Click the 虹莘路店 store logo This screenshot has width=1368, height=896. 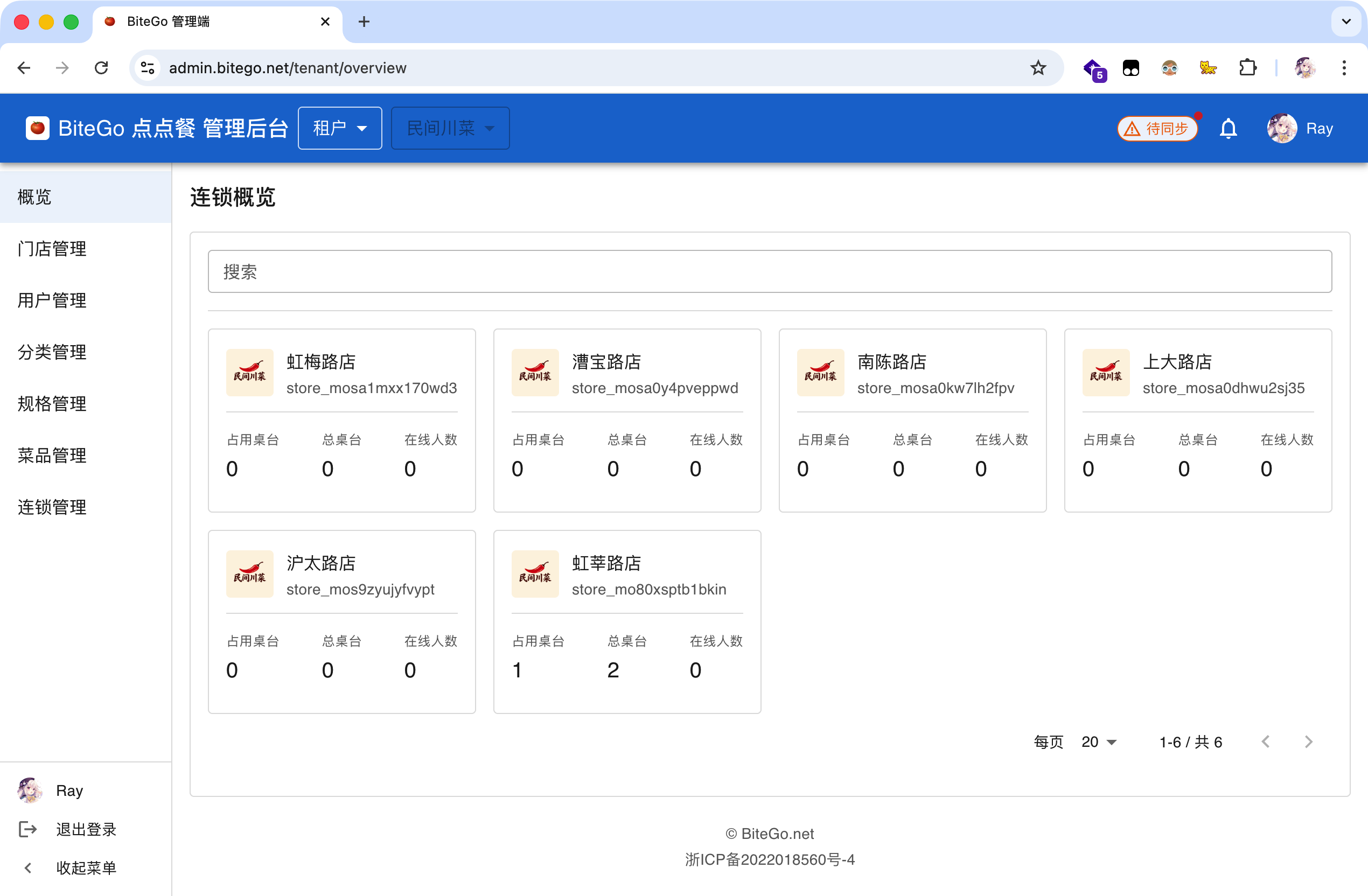coord(535,573)
